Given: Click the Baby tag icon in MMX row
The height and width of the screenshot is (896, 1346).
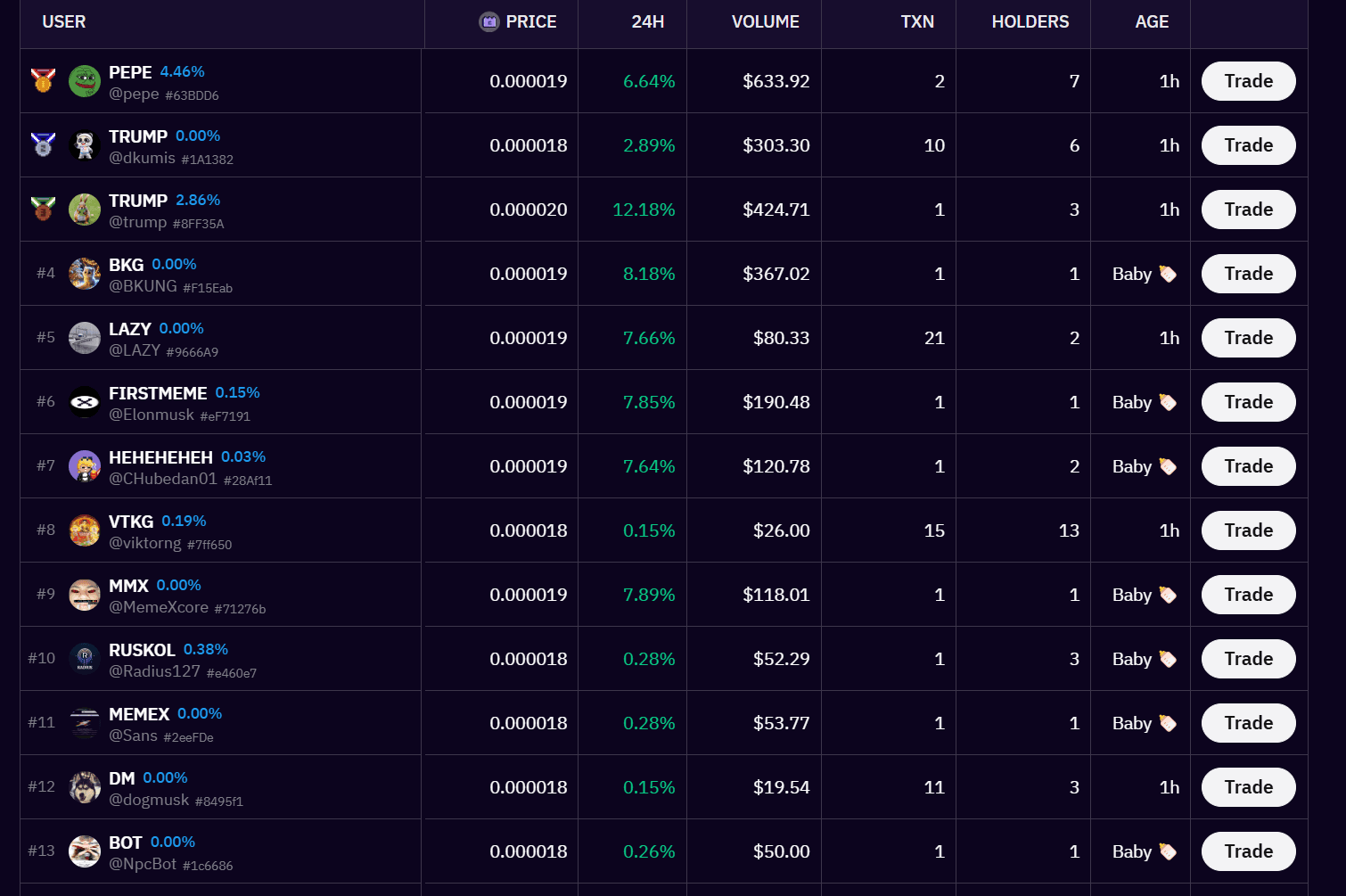Looking at the screenshot, I should tap(1168, 595).
